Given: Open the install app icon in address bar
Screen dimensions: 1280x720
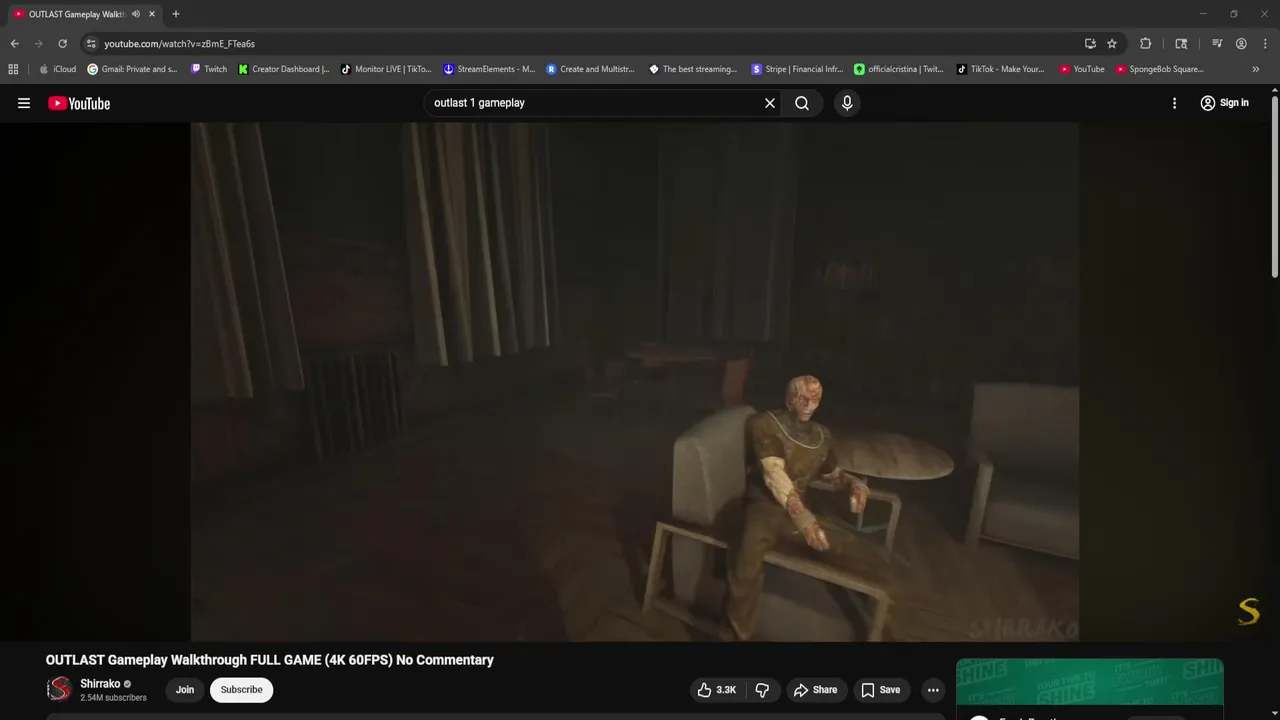Looking at the screenshot, I should coord(1090,44).
